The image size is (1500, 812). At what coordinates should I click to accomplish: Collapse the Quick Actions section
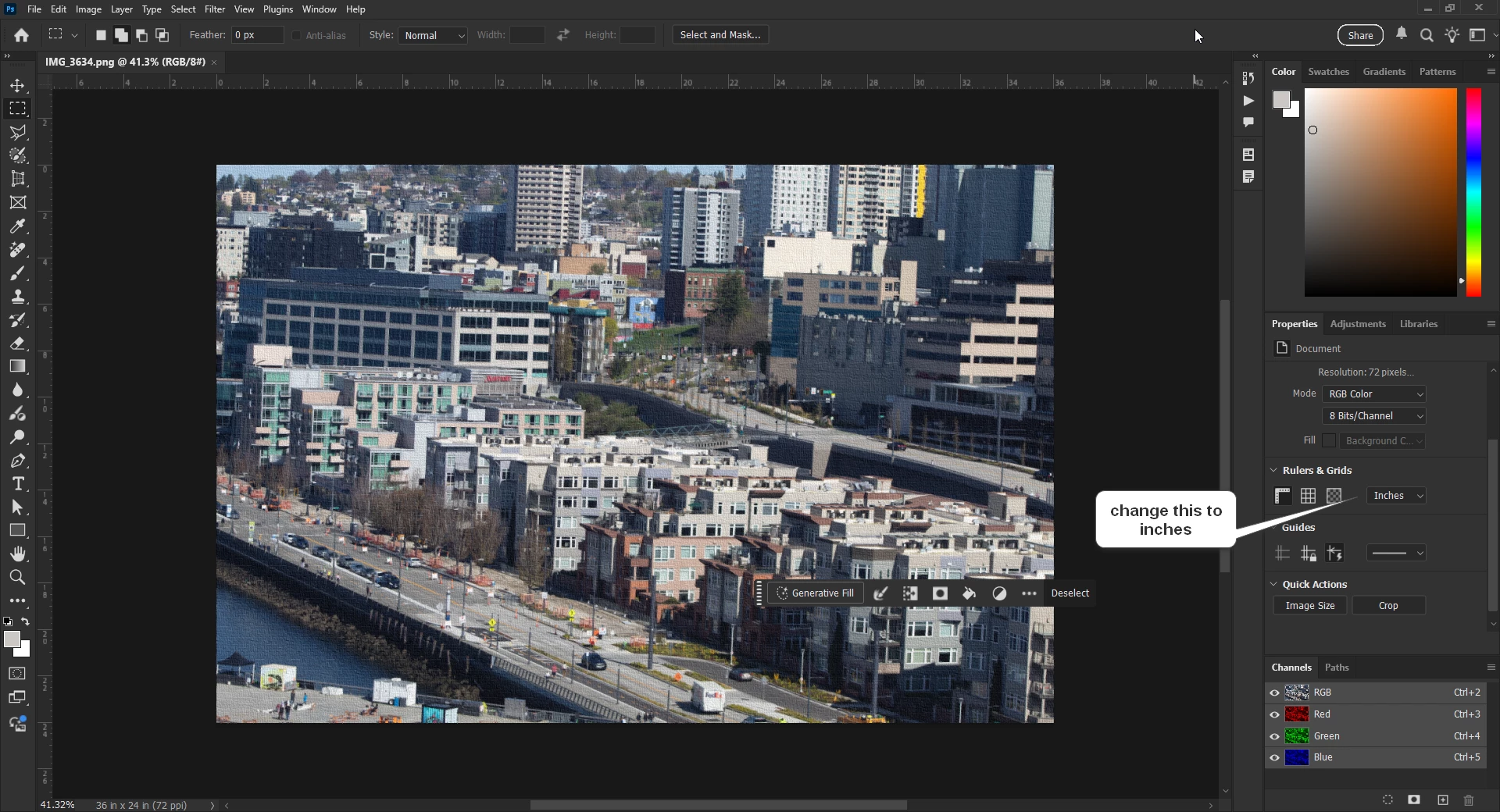click(1273, 584)
